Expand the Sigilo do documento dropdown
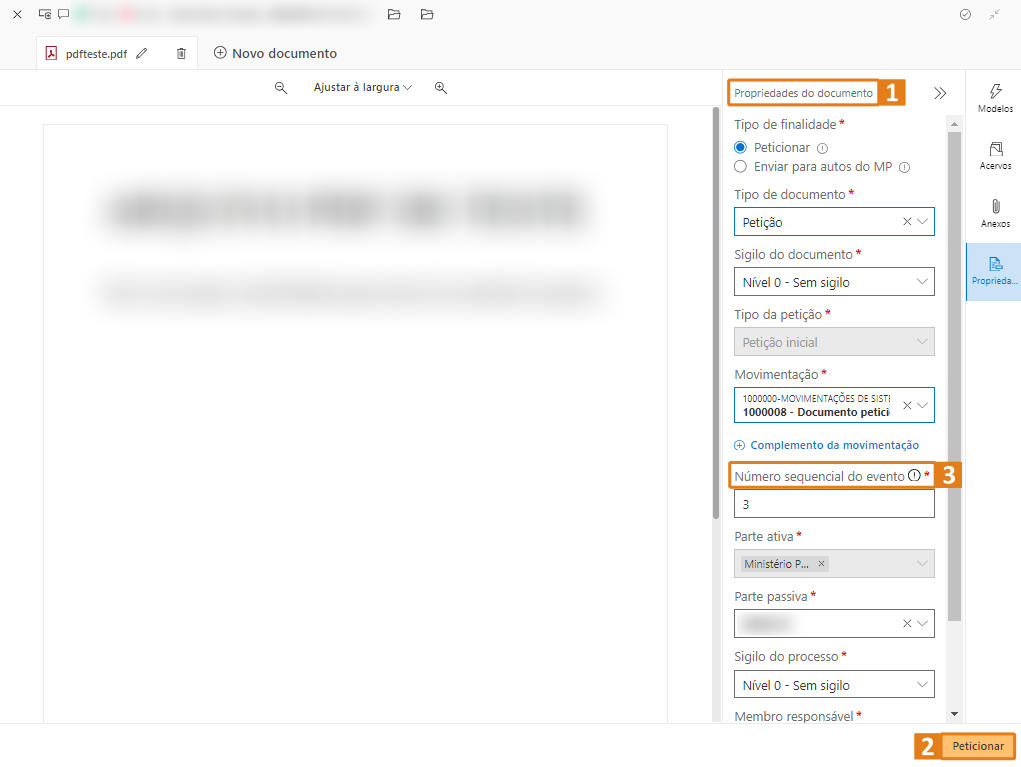 click(921, 282)
